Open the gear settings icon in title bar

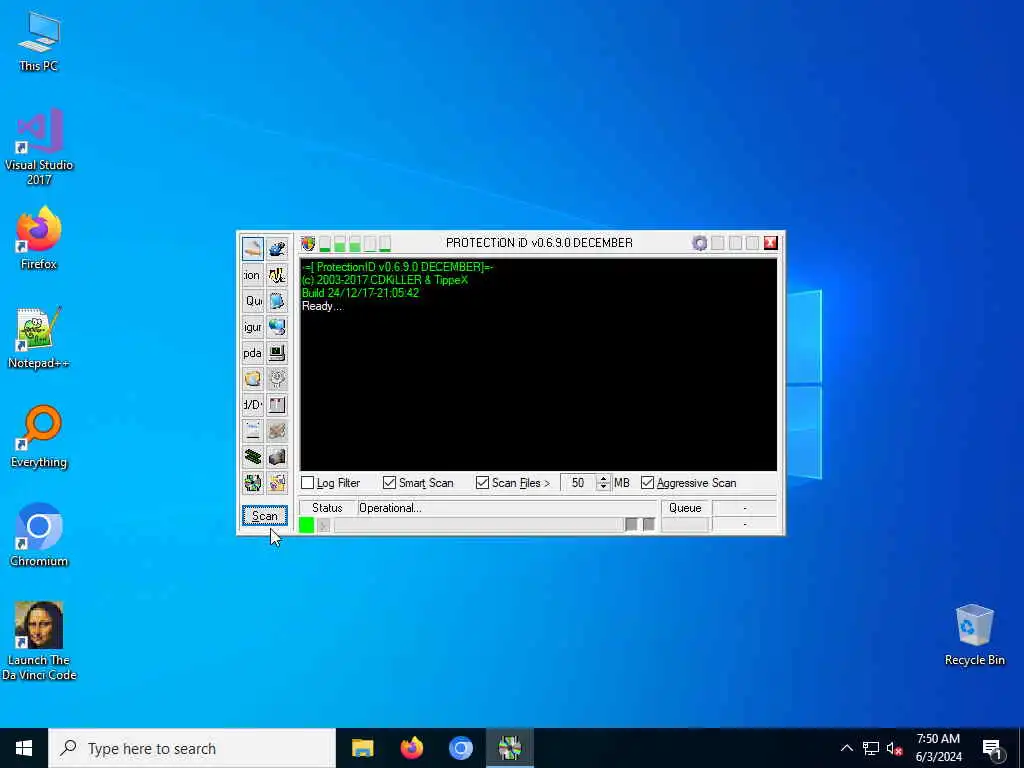tap(699, 244)
